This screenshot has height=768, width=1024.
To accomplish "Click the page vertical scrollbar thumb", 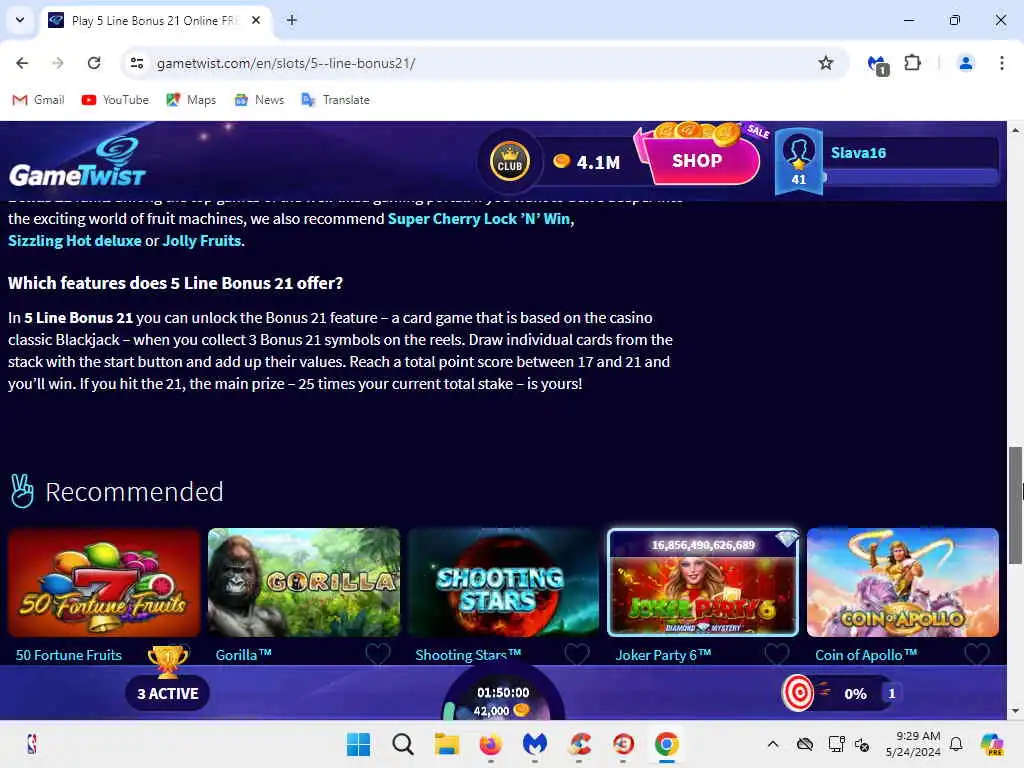I will click(x=1015, y=505).
